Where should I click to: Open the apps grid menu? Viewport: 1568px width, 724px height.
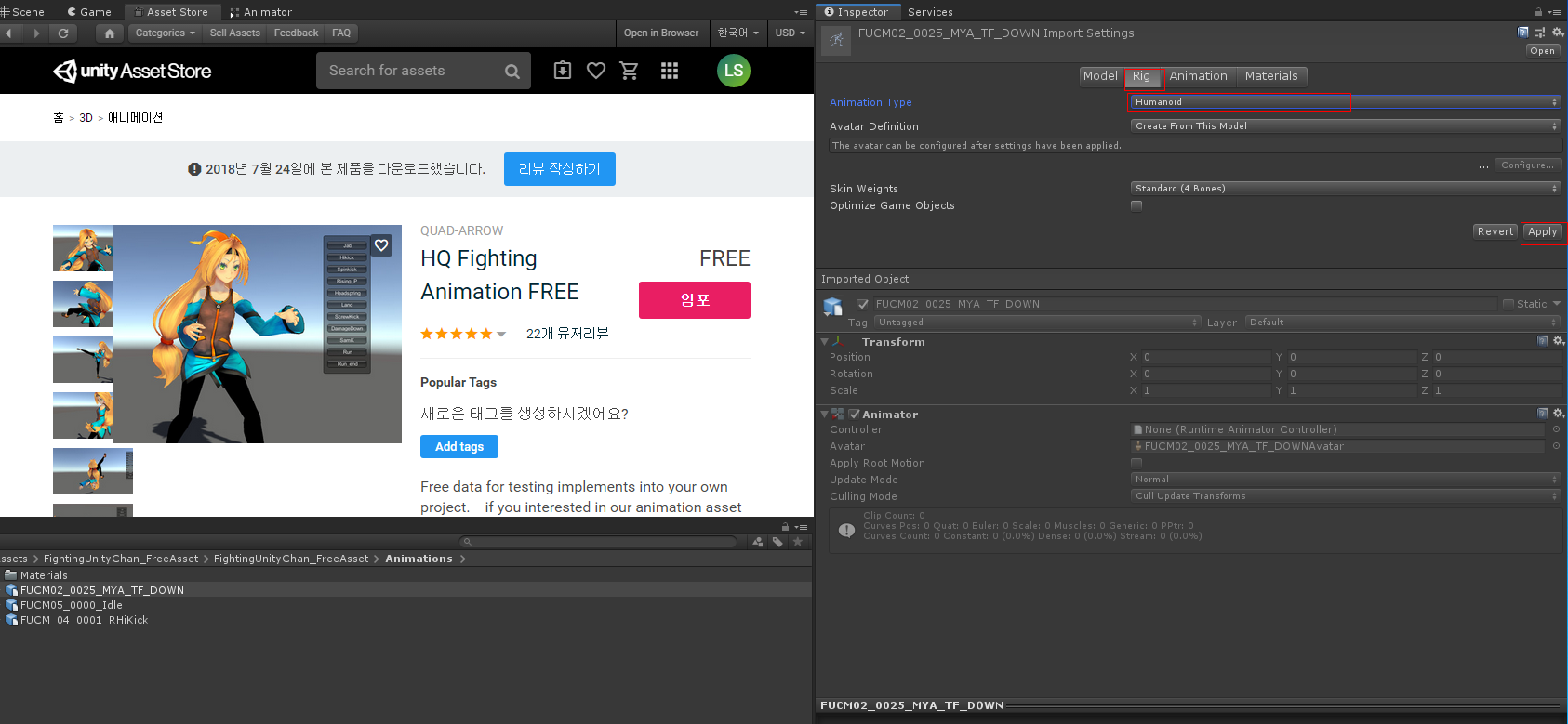point(670,71)
